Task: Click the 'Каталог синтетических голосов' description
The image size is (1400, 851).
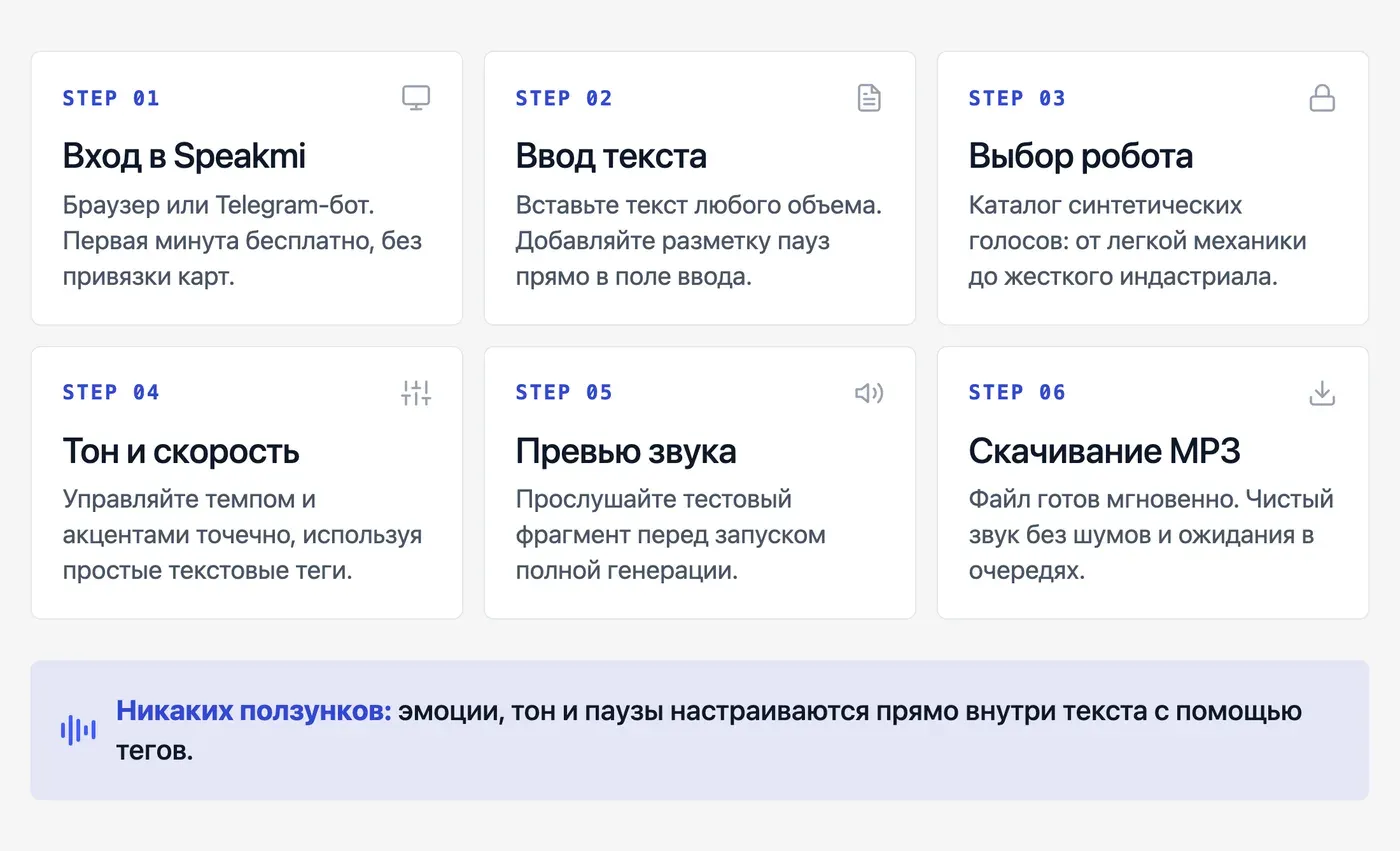Action: pyautogui.click(x=1138, y=241)
